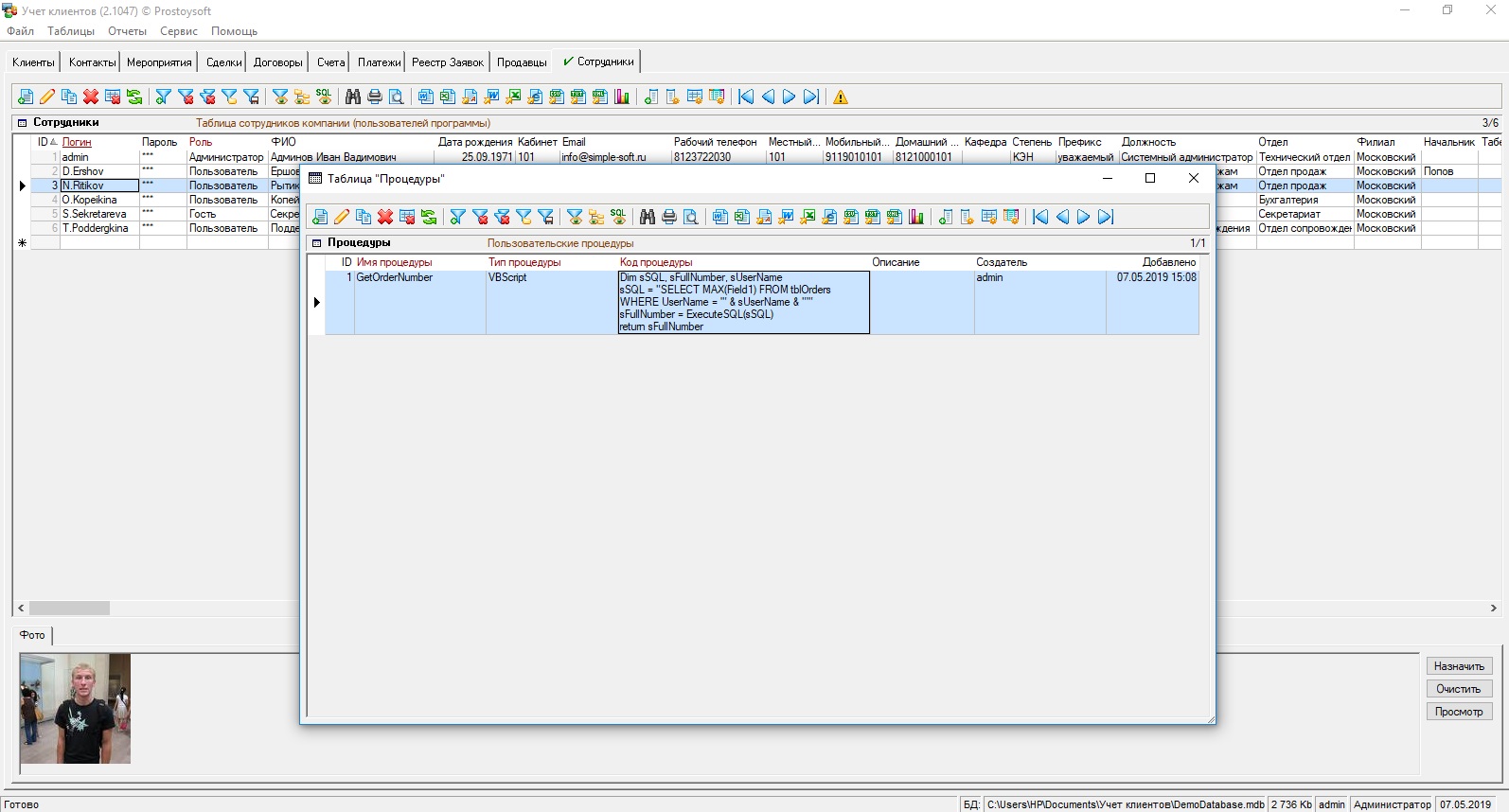Switch to the Контакты tab
1509x812 pixels.
(x=92, y=62)
